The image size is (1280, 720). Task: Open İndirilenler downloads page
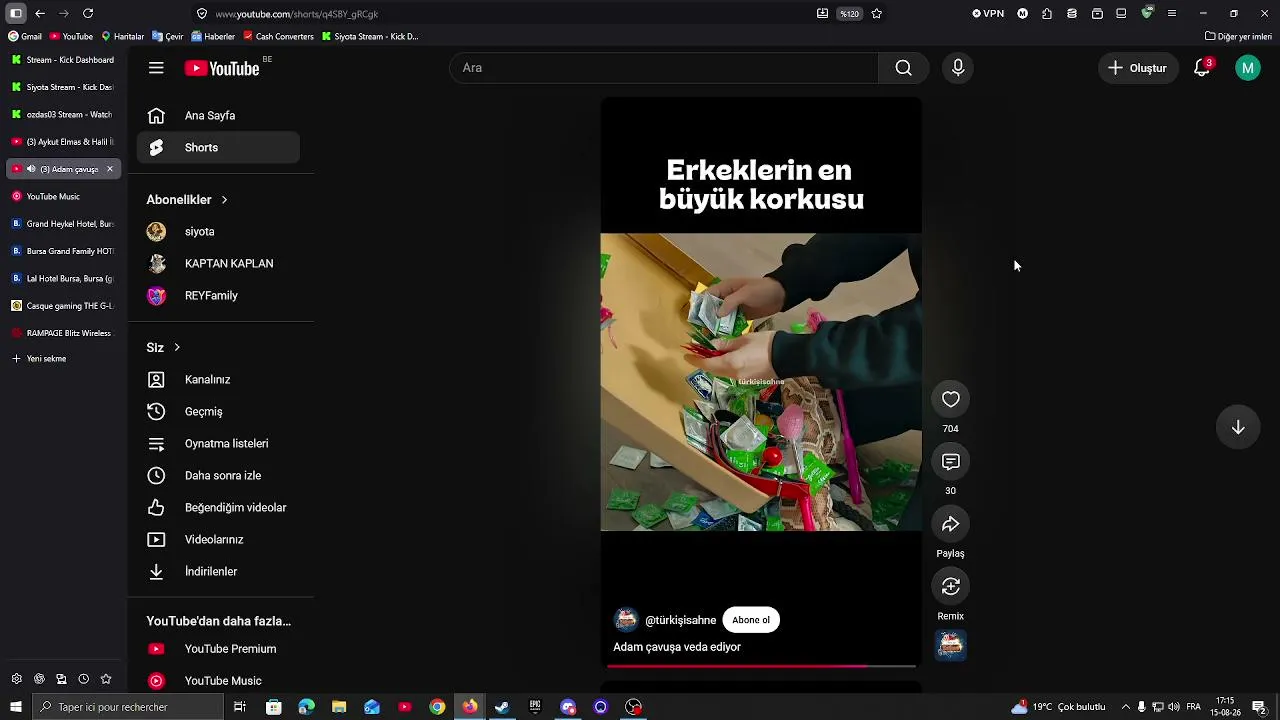(218, 572)
